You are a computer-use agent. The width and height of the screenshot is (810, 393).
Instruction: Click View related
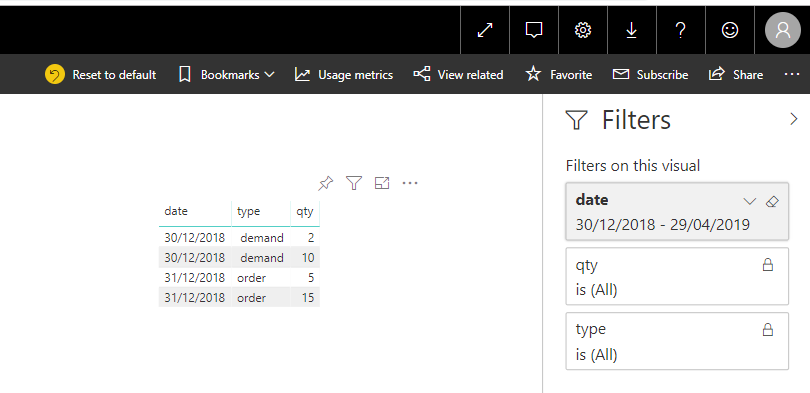point(458,75)
